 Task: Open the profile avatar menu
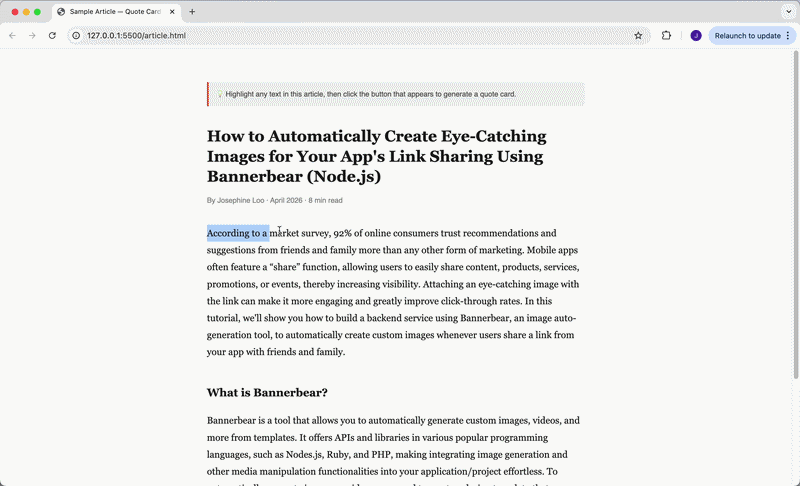click(696, 36)
